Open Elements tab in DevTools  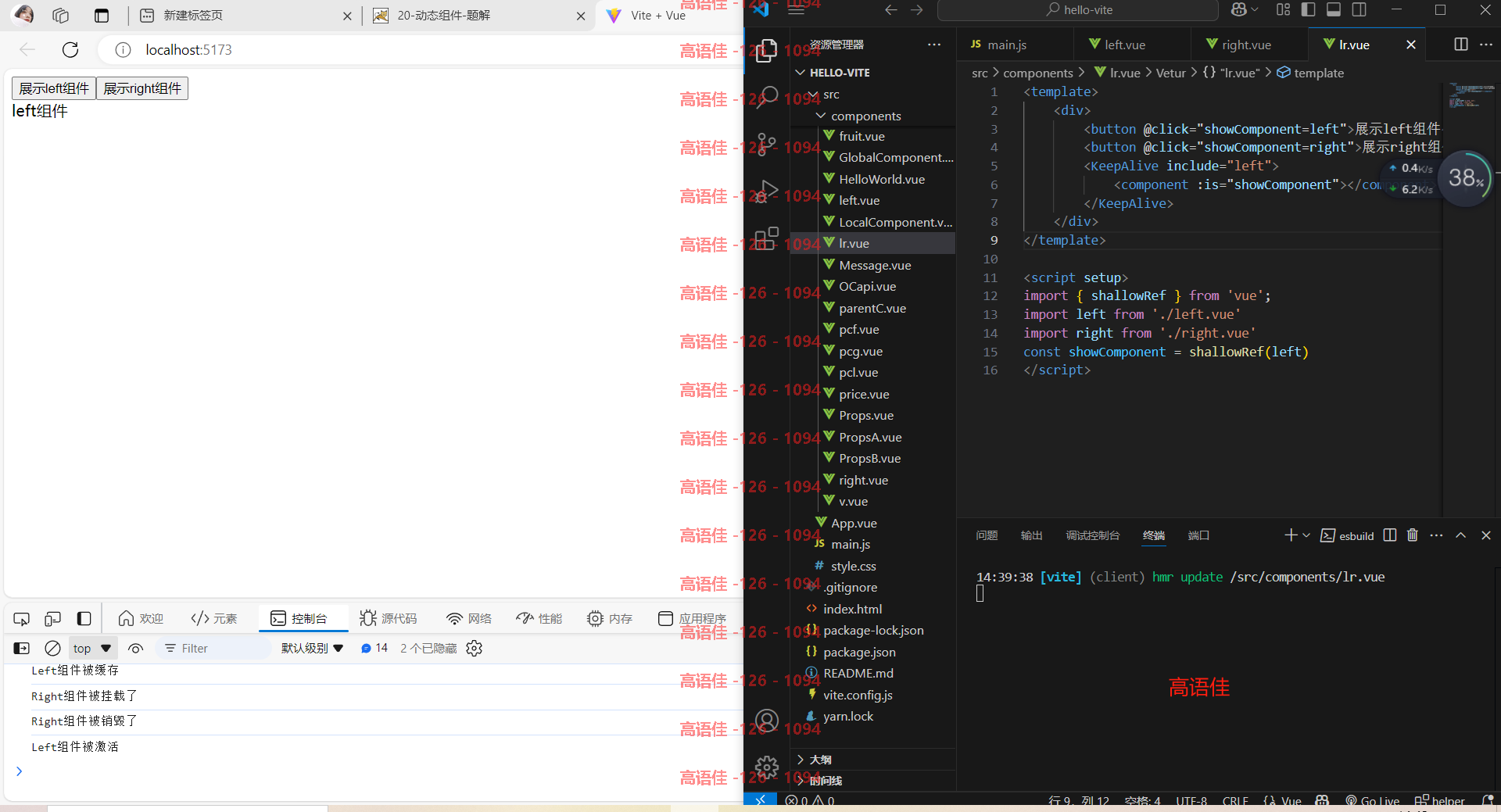point(213,618)
